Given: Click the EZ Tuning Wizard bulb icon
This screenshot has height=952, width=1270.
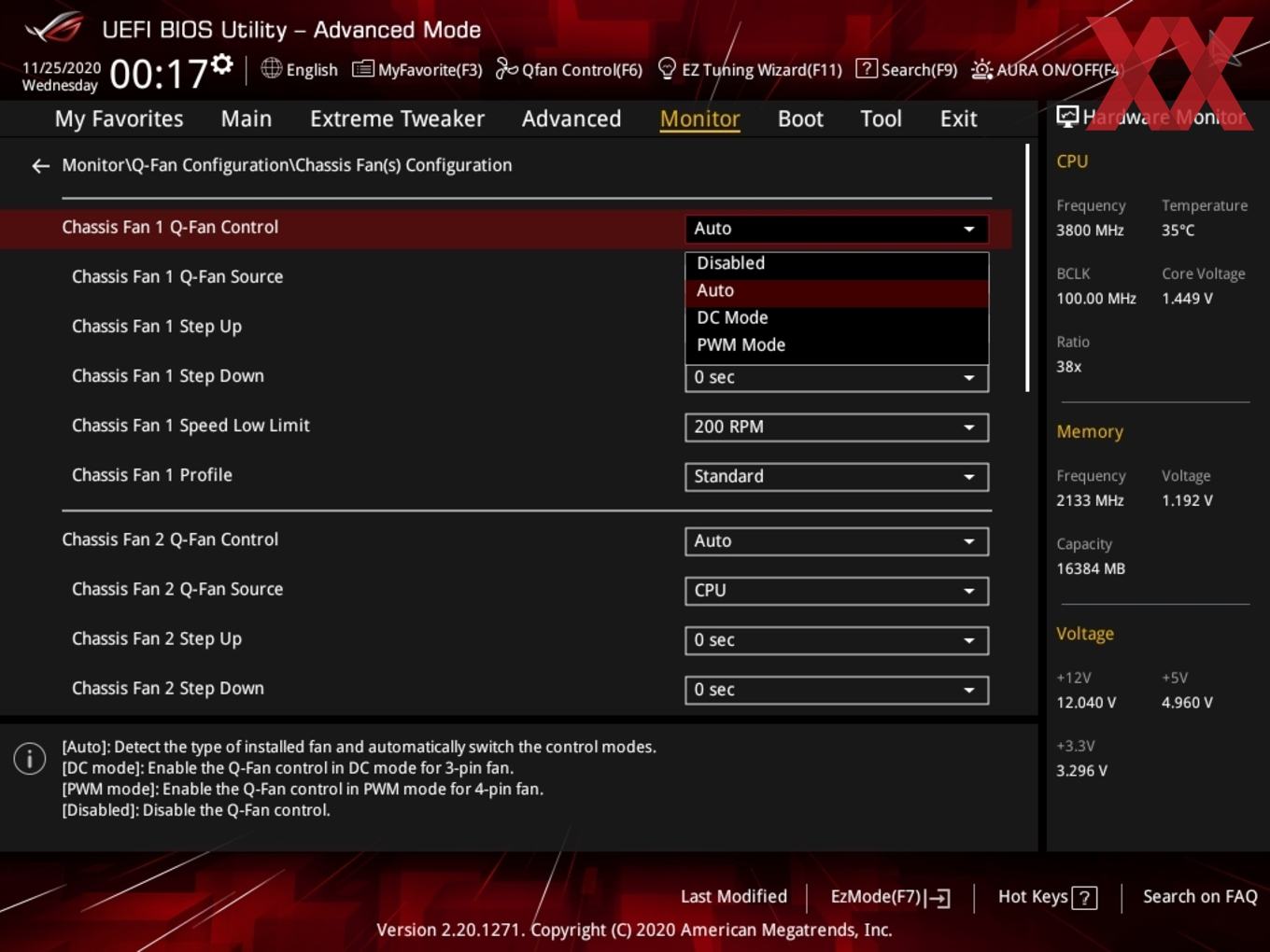Looking at the screenshot, I should (667, 68).
